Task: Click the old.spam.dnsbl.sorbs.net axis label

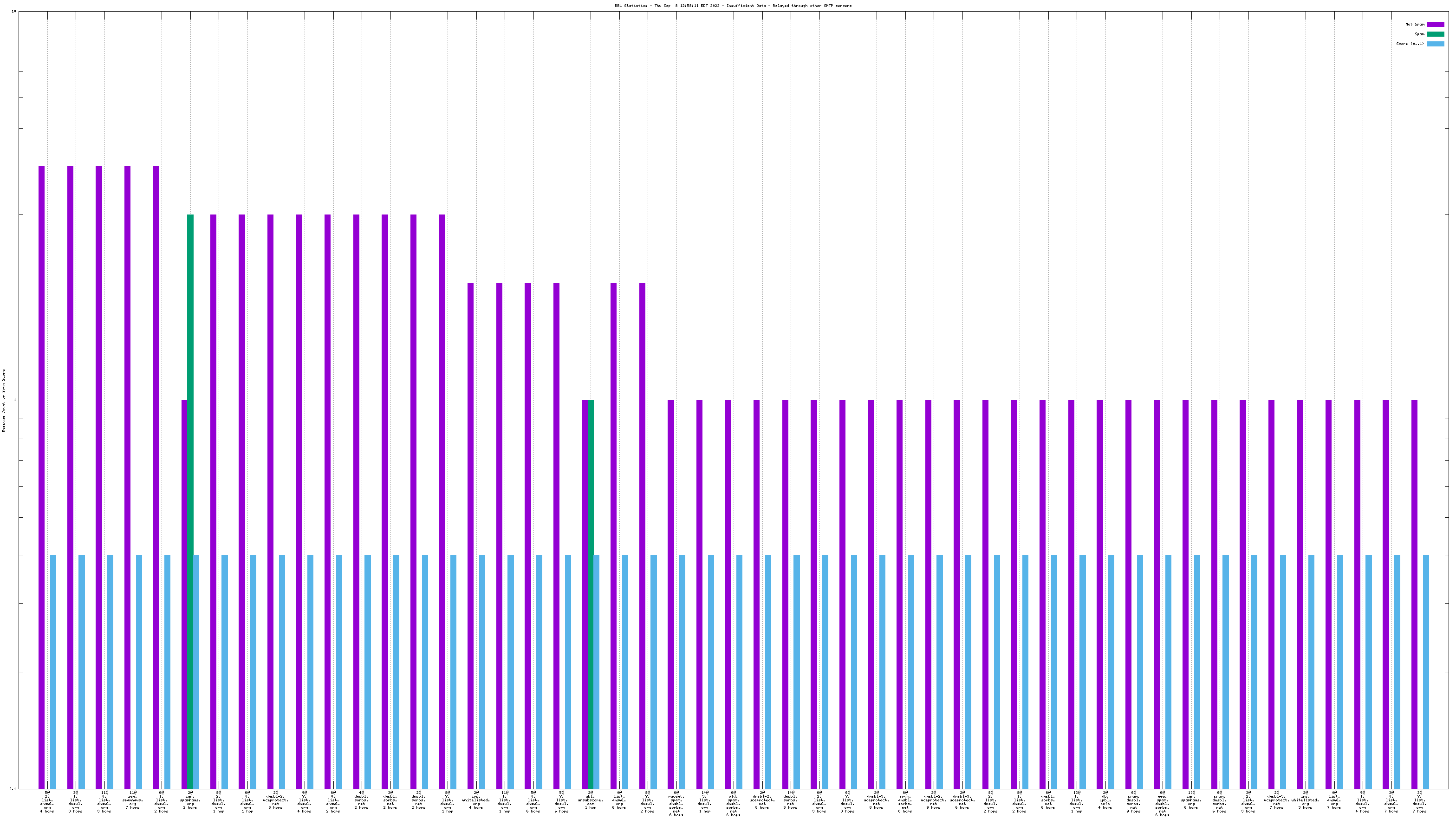Action: [x=733, y=804]
